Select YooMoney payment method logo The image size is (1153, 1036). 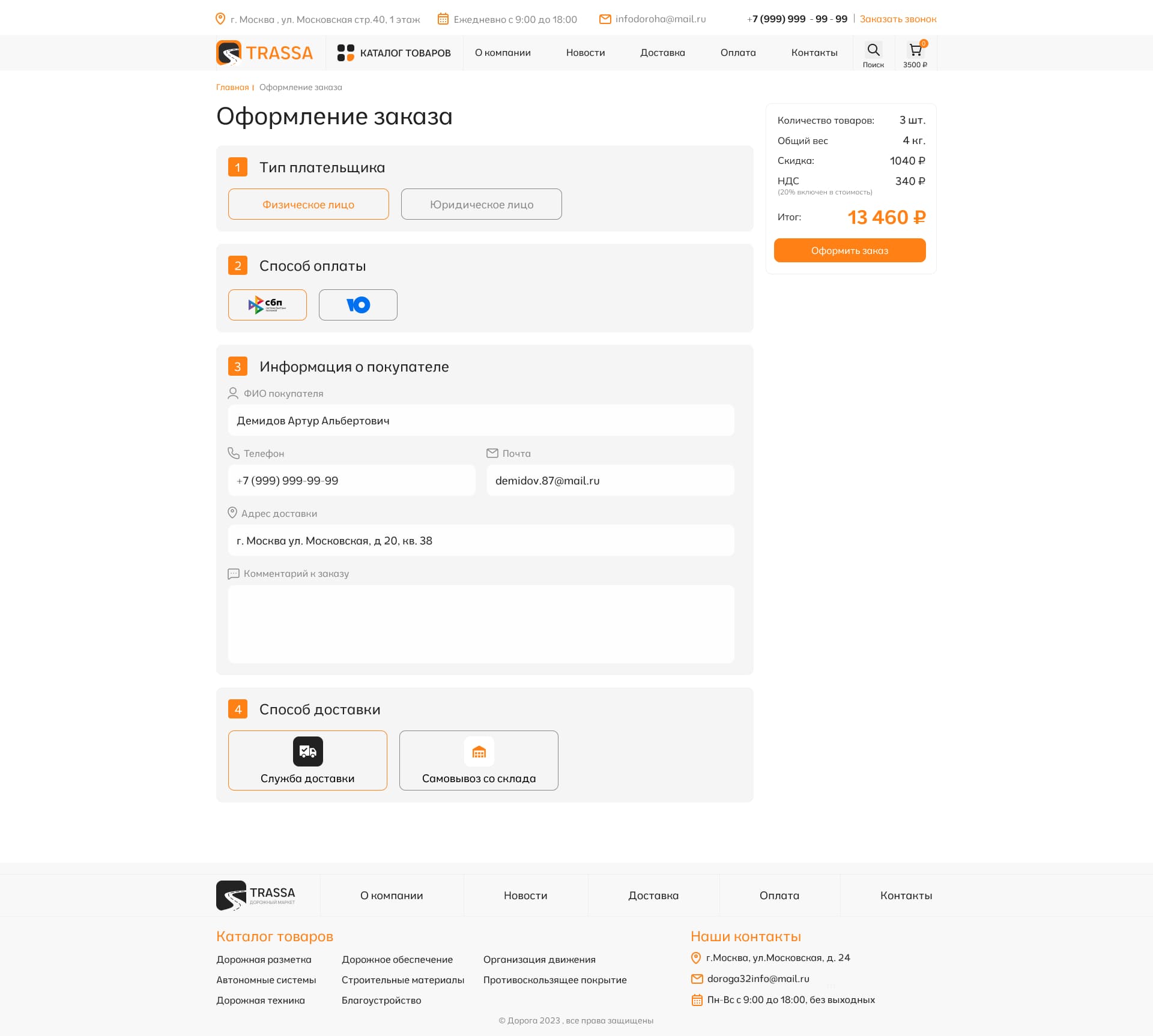click(x=358, y=305)
